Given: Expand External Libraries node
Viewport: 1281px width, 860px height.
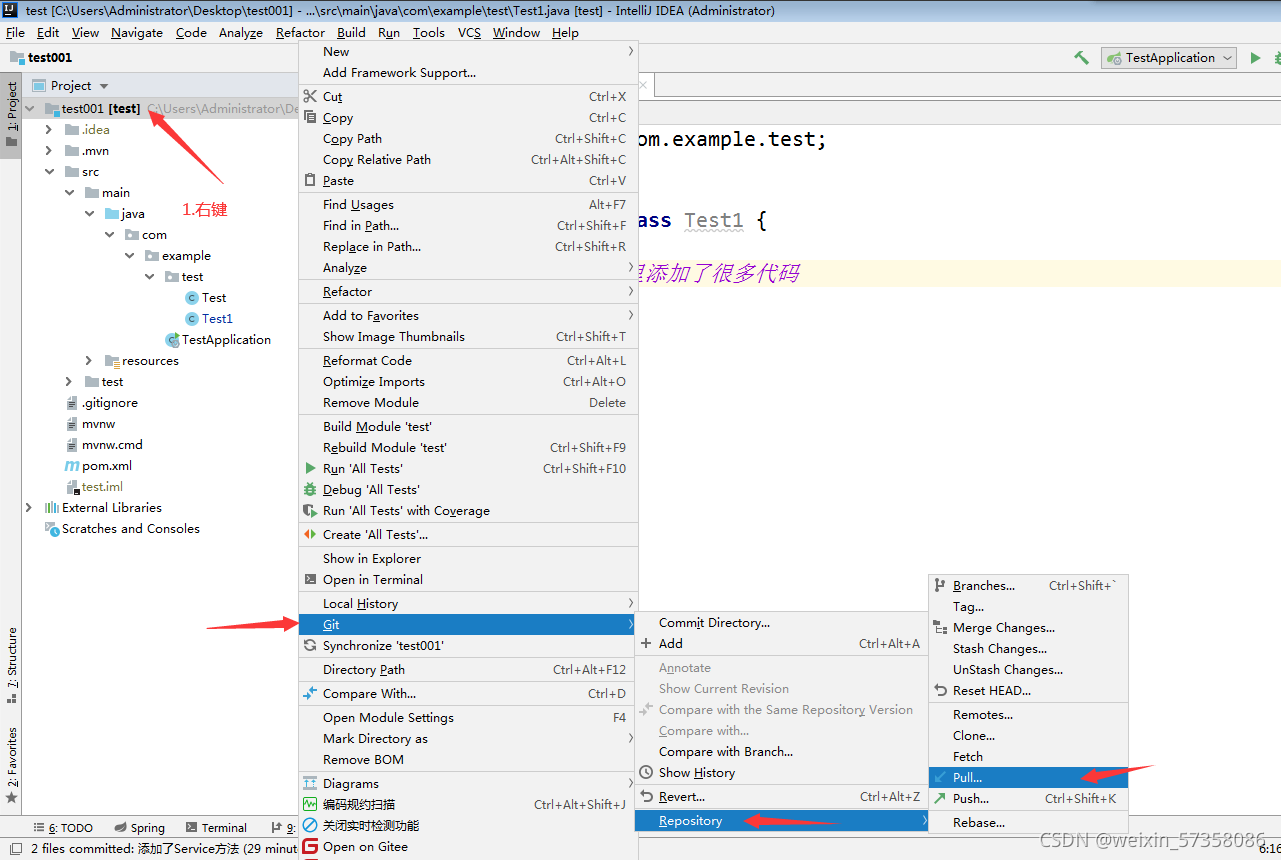Looking at the screenshot, I should 29,508.
